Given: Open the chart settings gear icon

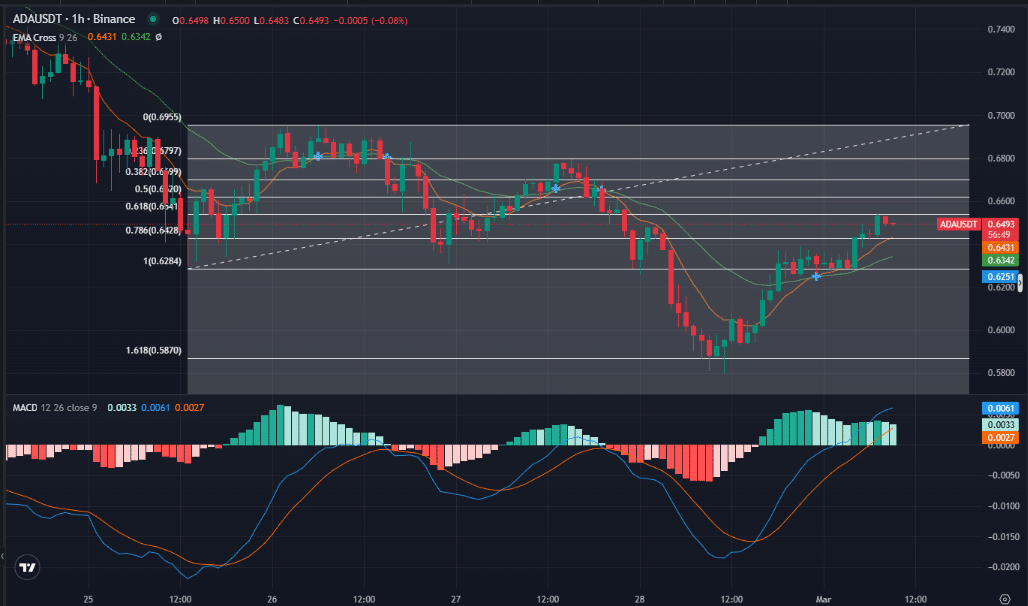Looking at the screenshot, I should [x=1004, y=599].
